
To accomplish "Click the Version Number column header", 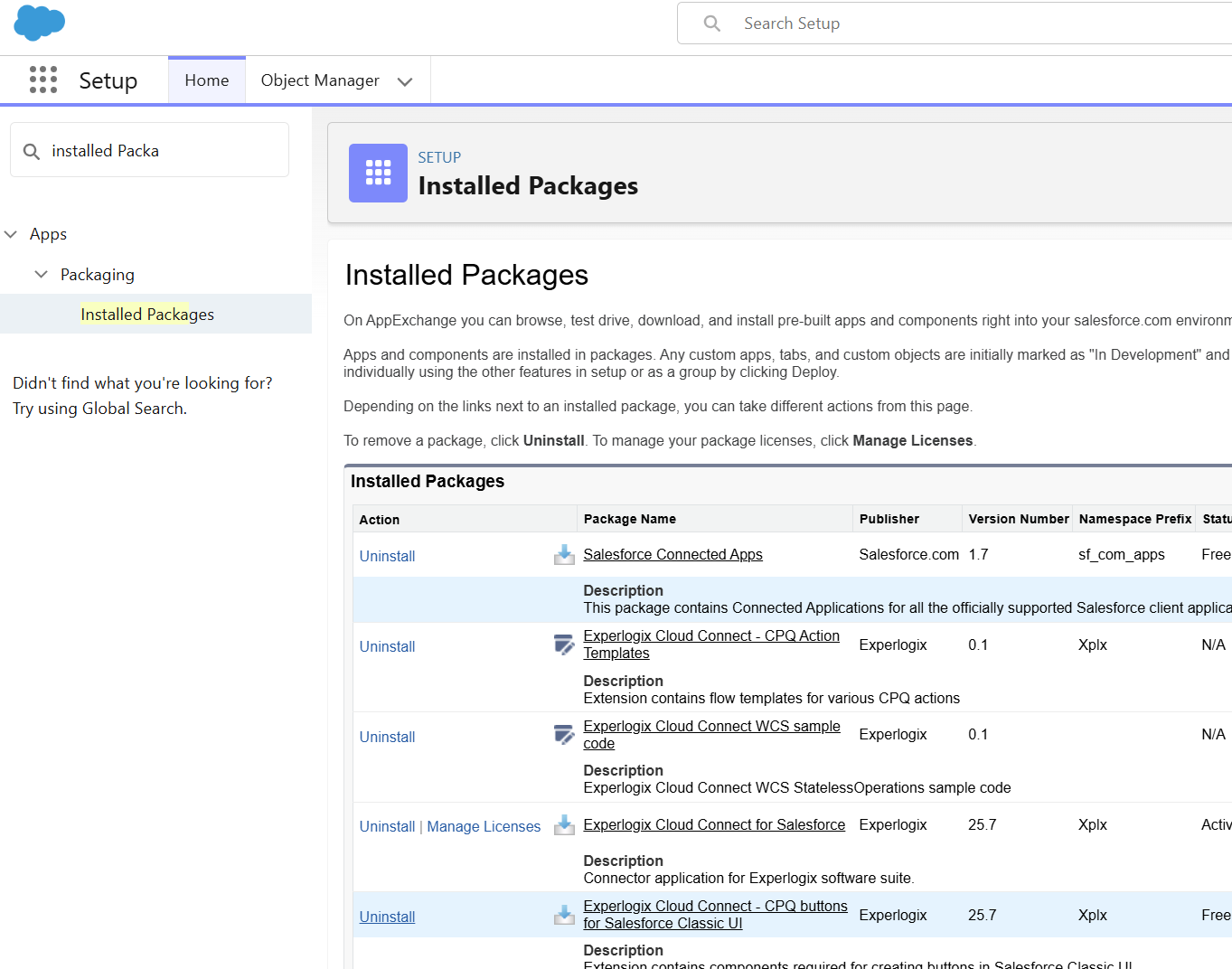I will coord(1019,519).
